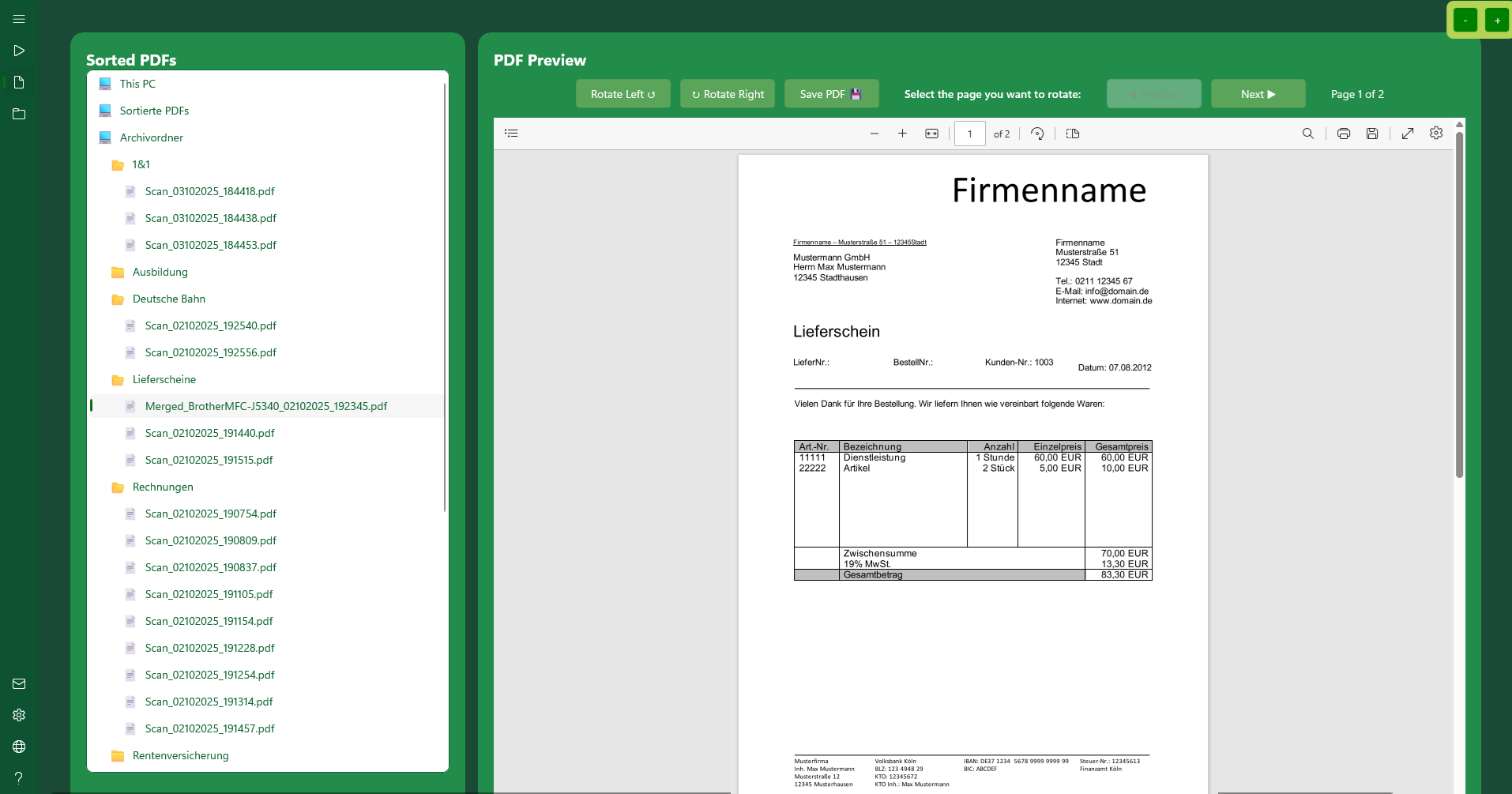Expand the Rentenversicherung folder
The width and height of the screenshot is (1512, 794).
(x=180, y=755)
